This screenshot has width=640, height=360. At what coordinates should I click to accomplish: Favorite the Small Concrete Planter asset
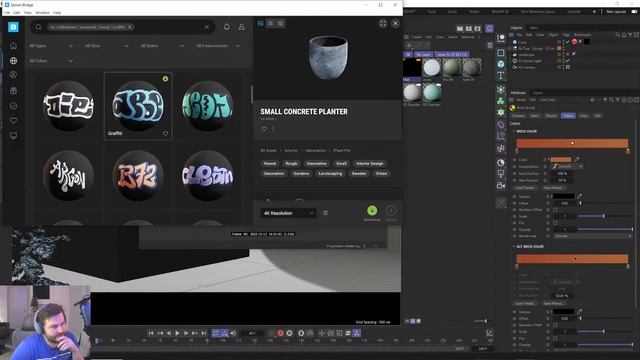pyautogui.click(x=264, y=129)
